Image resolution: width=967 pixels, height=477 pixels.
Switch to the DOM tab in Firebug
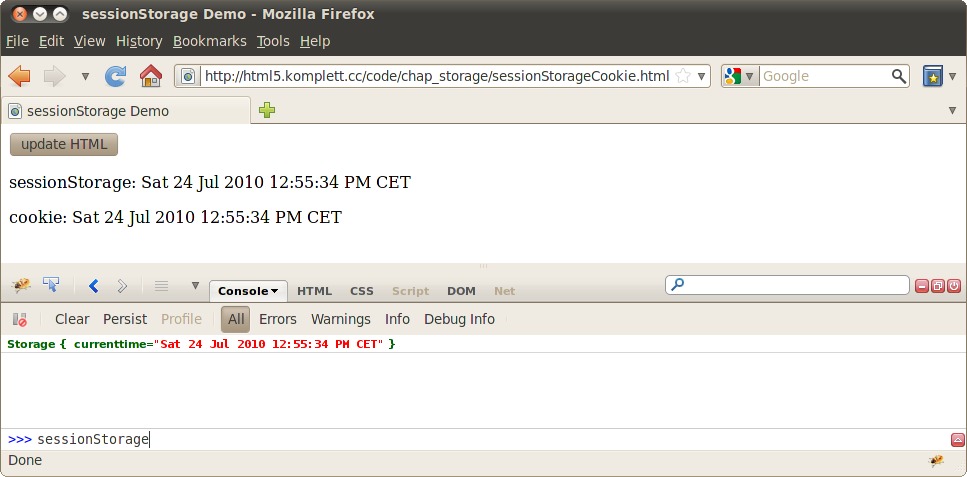[x=461, y=291]
